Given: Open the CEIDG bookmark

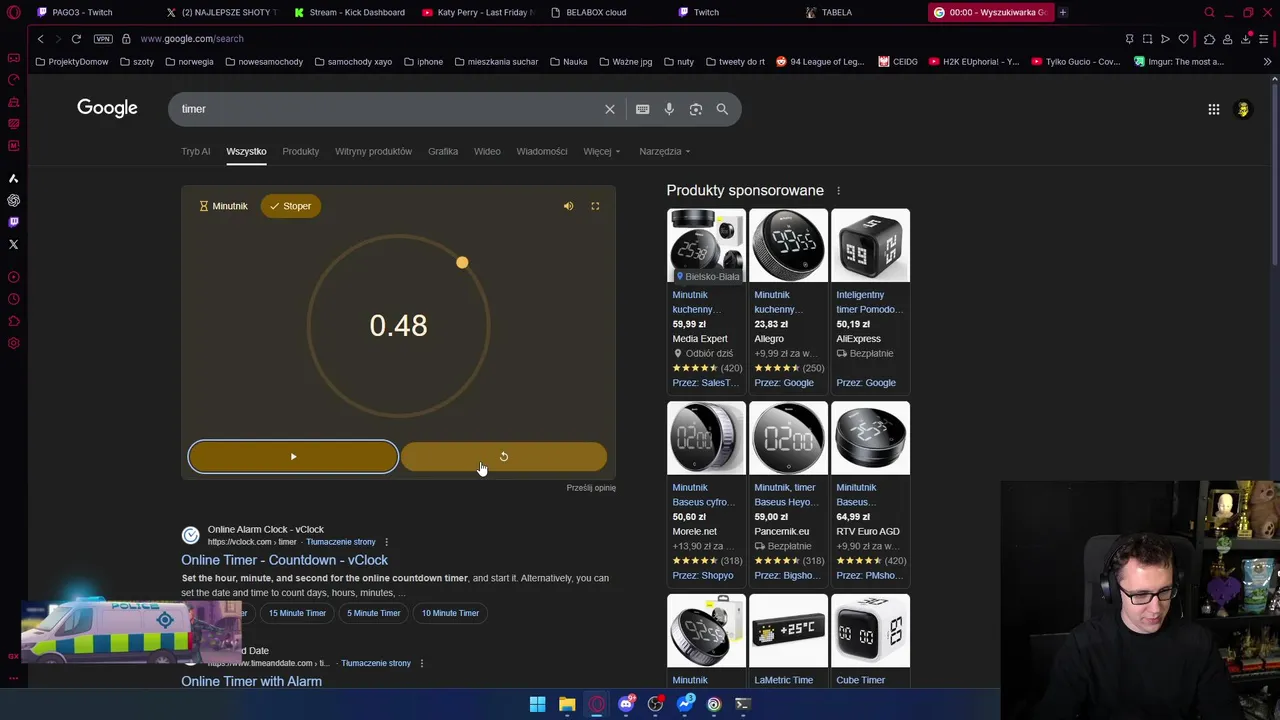Looking at the screenshot, I should click(898, 62).
